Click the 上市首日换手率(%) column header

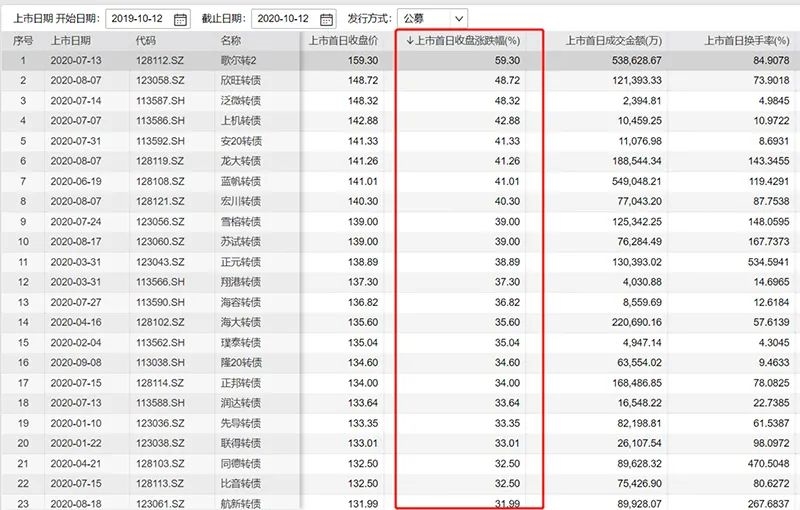click(x=746, y=41)
